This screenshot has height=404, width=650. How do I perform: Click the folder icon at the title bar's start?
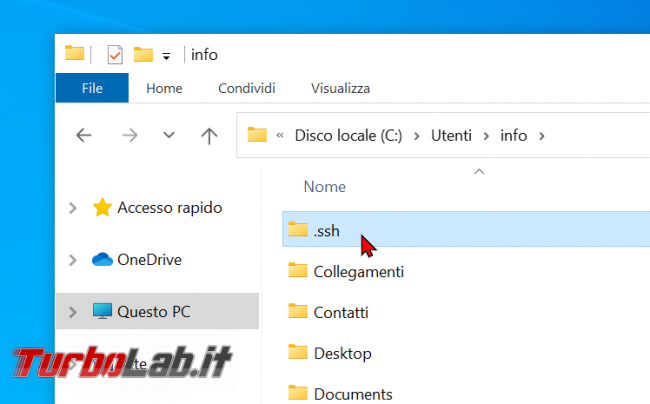(x=75, y=53)
